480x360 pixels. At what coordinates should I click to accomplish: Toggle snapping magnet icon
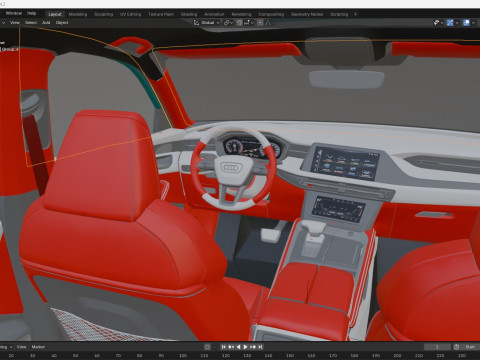[239, 23]
